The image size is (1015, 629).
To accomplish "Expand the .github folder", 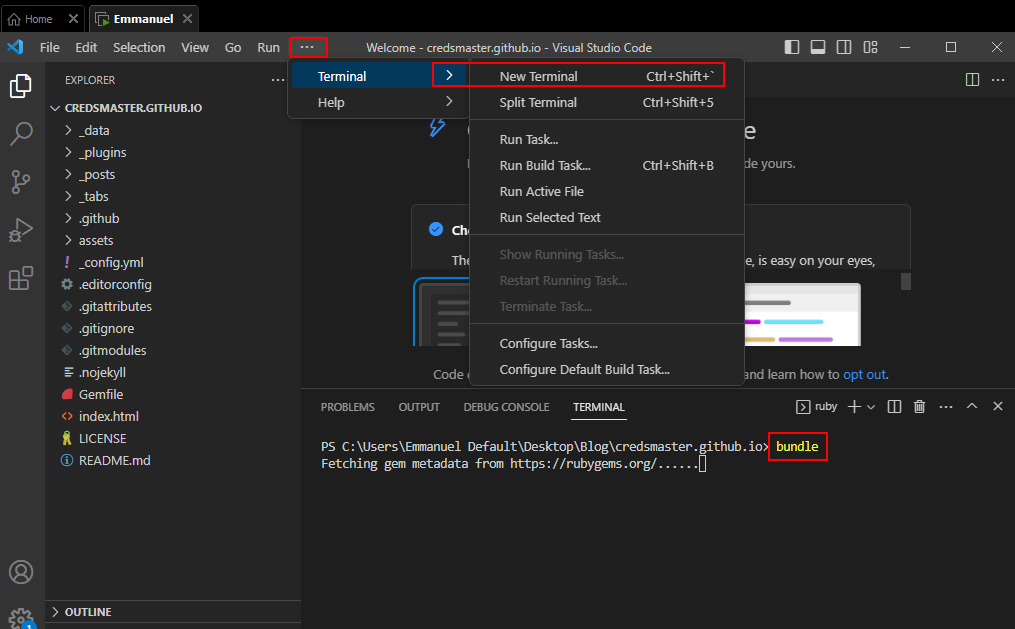I will pos(173,218).
